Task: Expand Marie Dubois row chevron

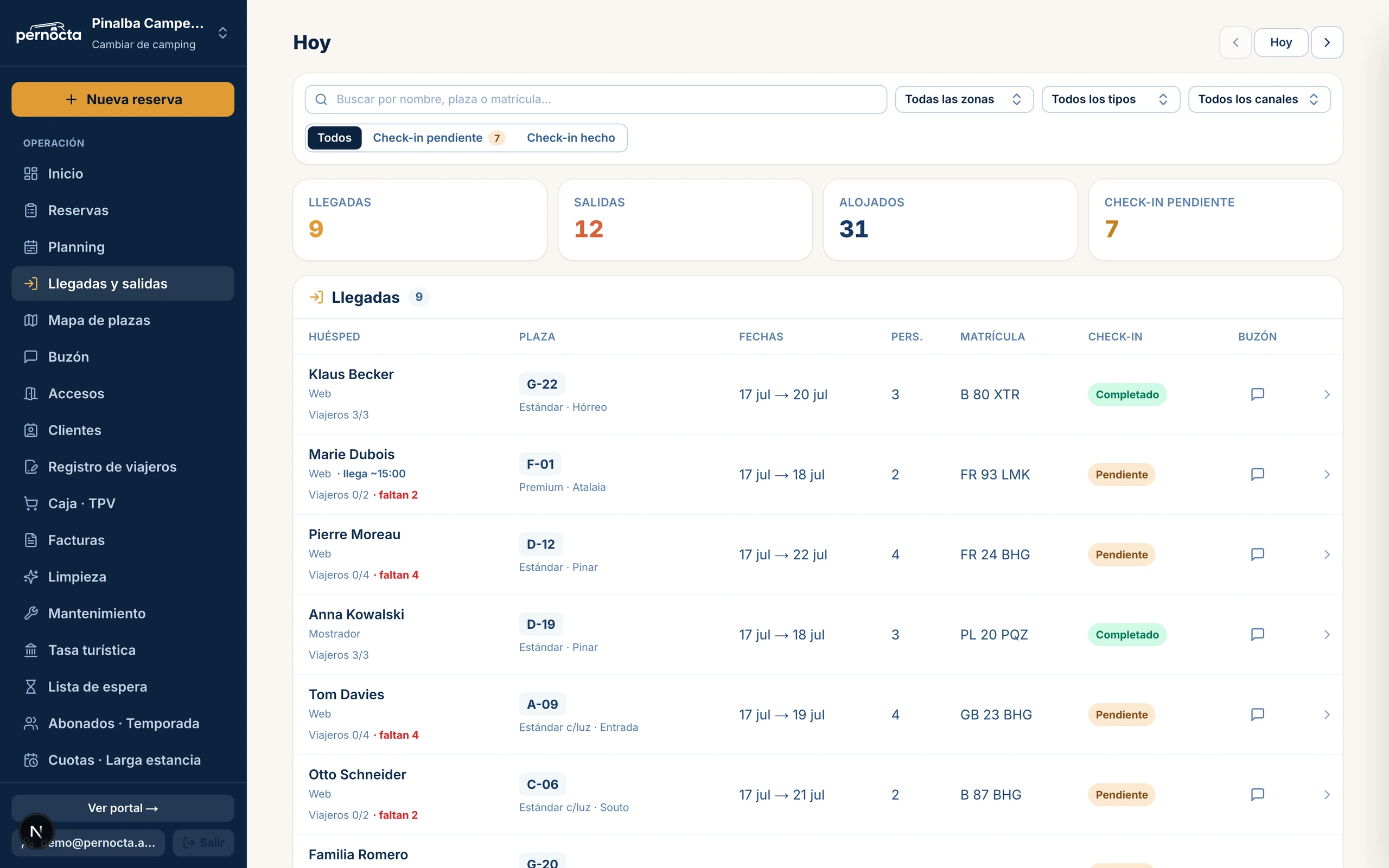Action: (1327, 475)
